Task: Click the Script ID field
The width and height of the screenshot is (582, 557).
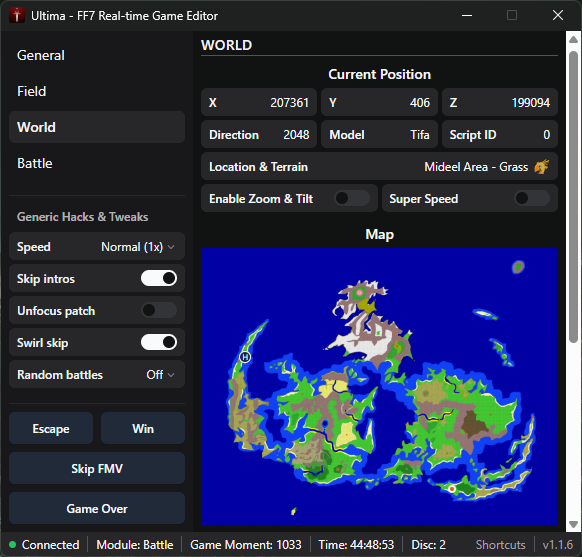Action: coord(500,134)
